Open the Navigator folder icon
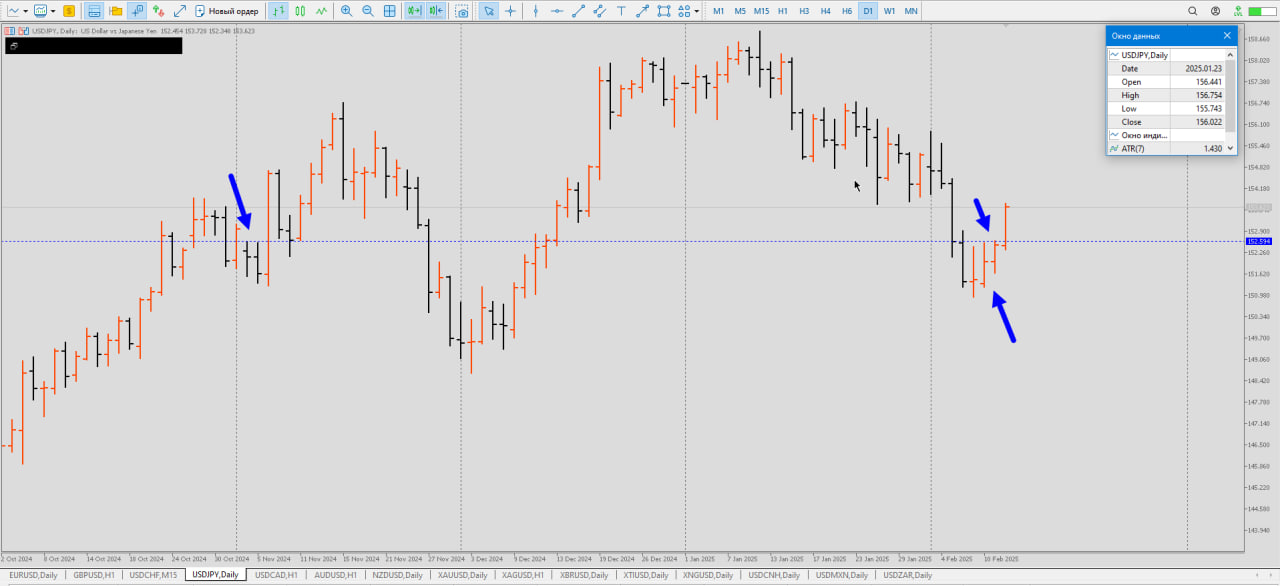The image size is (1280, 586). click(116, 11)
